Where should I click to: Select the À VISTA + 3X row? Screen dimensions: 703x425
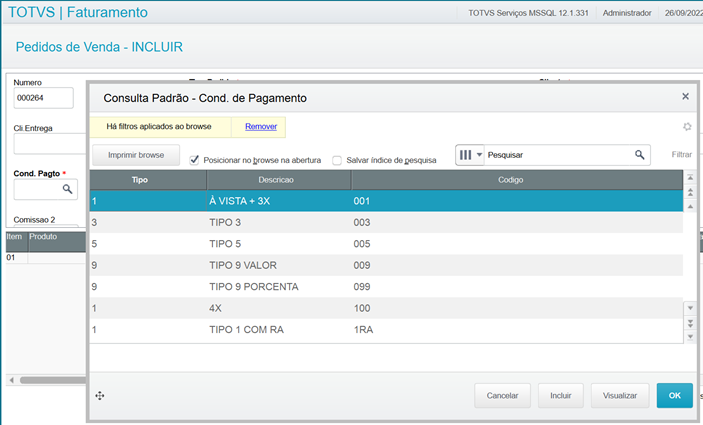pyautogui.click(x=386, y=201)
